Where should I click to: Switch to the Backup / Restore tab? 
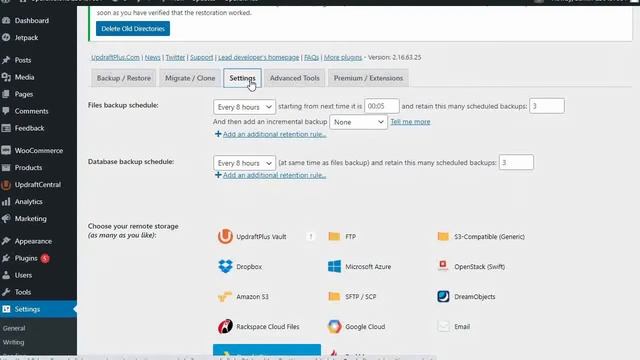124,78
